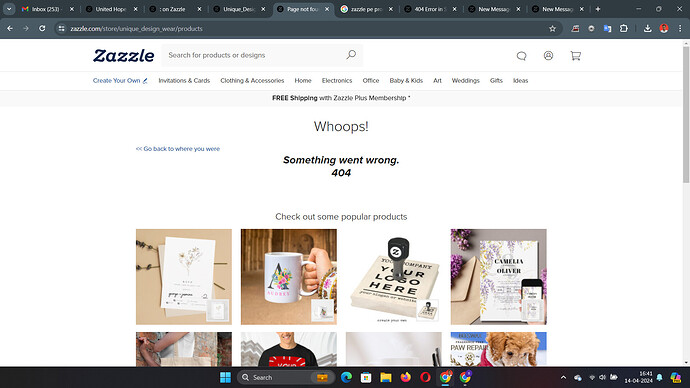Switch to United Hope tab
Viewport: 690px width, 388px height.
112,9
